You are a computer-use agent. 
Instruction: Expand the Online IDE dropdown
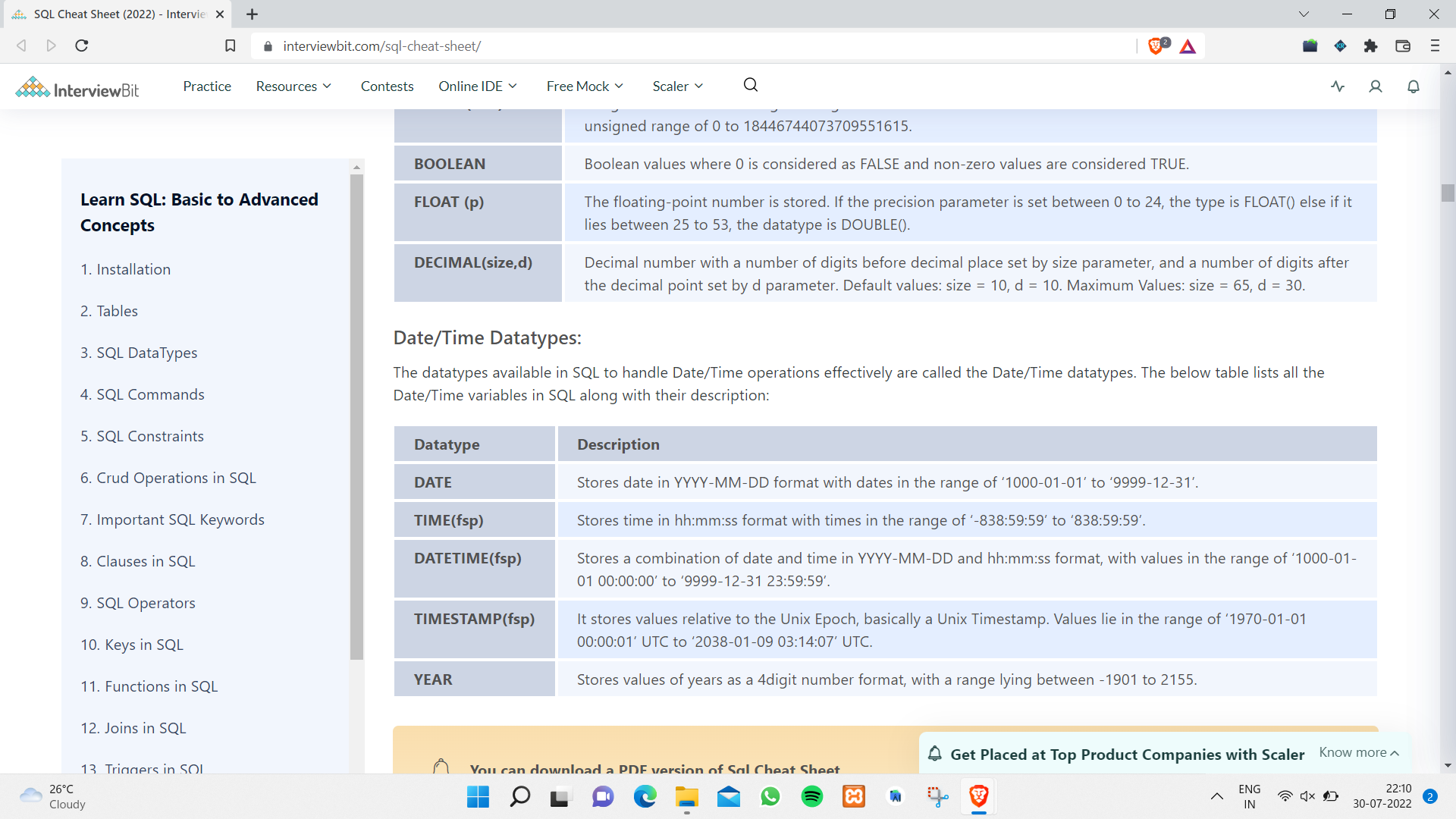[x=477, y=86]
